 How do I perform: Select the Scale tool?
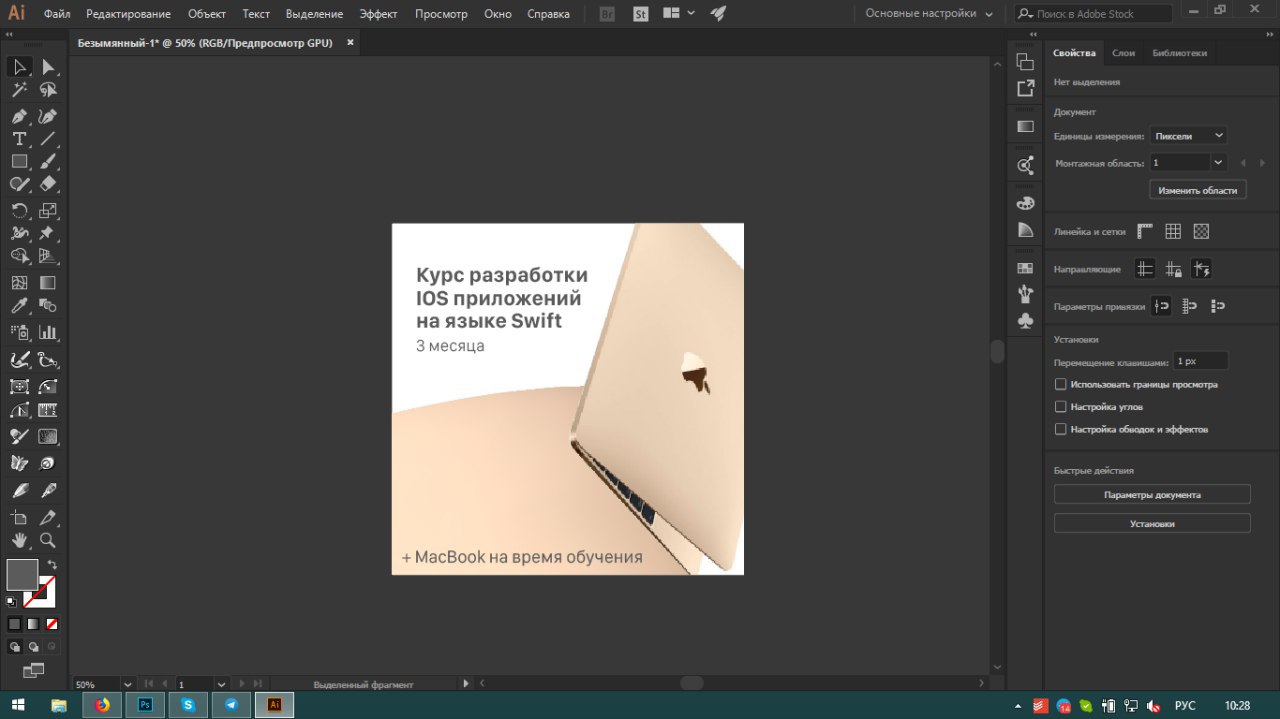tap(48, 210)
